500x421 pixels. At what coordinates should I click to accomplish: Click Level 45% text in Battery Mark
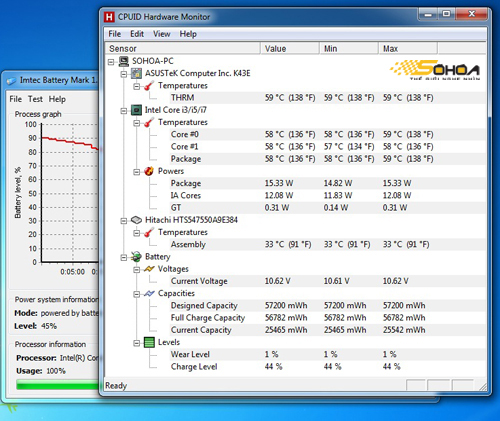click(x=35, y=326)
